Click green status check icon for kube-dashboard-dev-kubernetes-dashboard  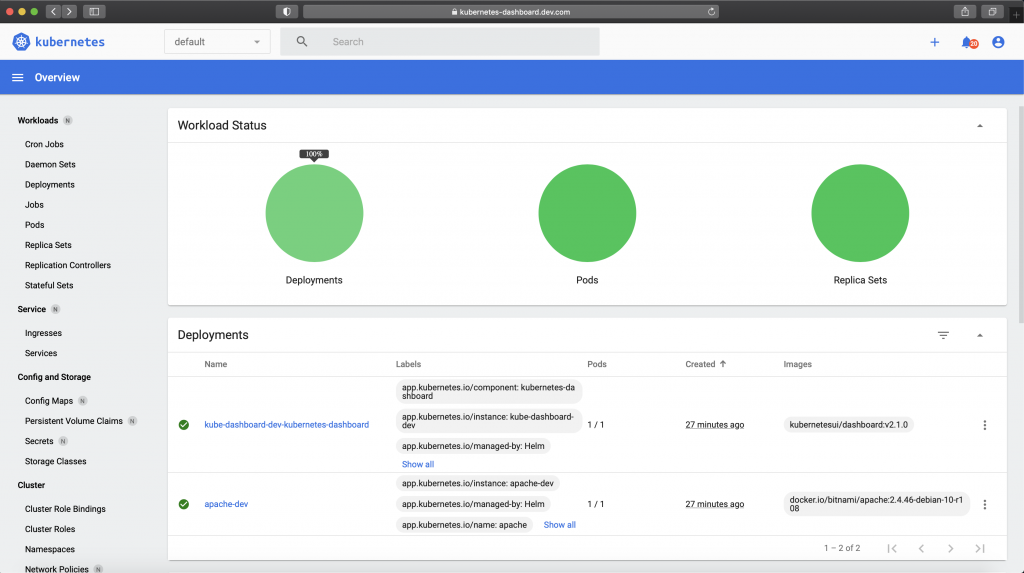point(184,425)
